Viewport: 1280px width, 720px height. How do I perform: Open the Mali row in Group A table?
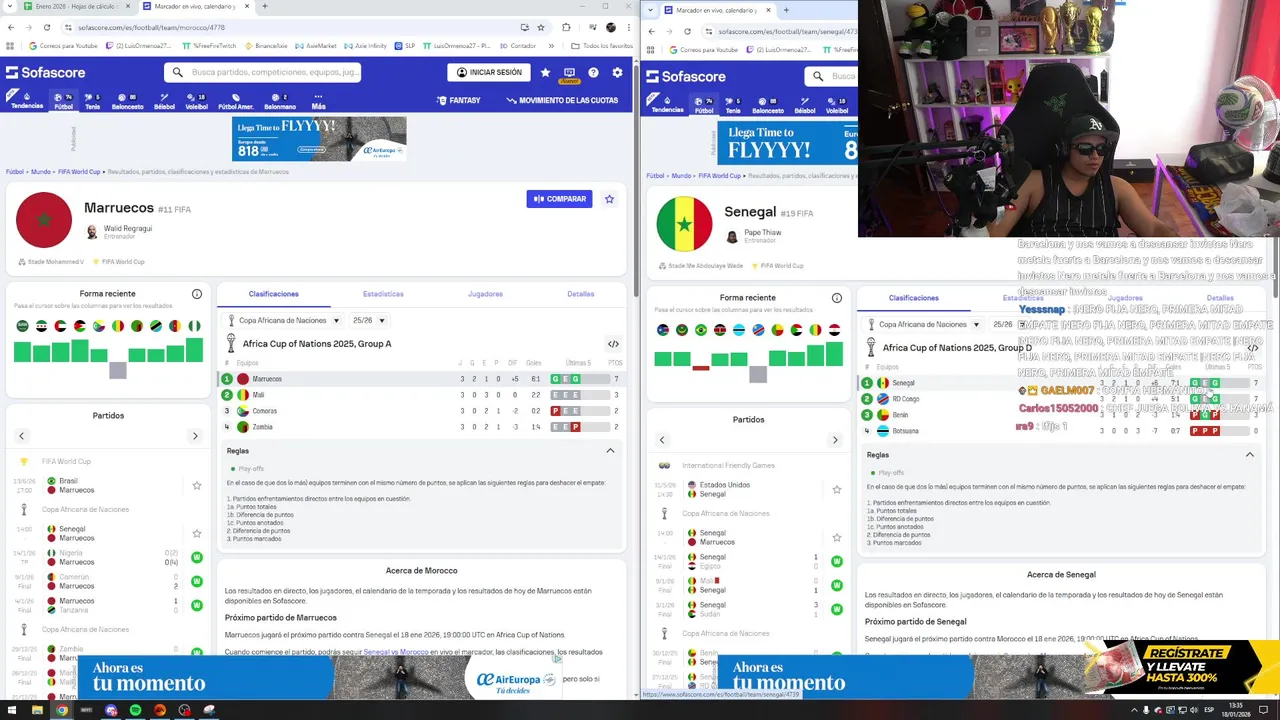pyautogui.click(x=421, y=395)
